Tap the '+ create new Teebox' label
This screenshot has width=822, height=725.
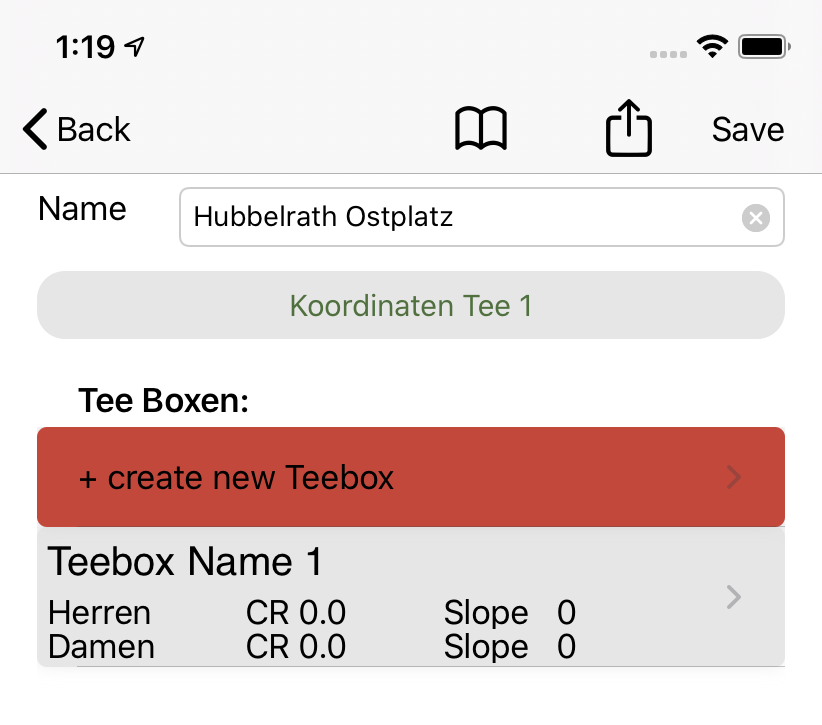click(x=236, y=478)
